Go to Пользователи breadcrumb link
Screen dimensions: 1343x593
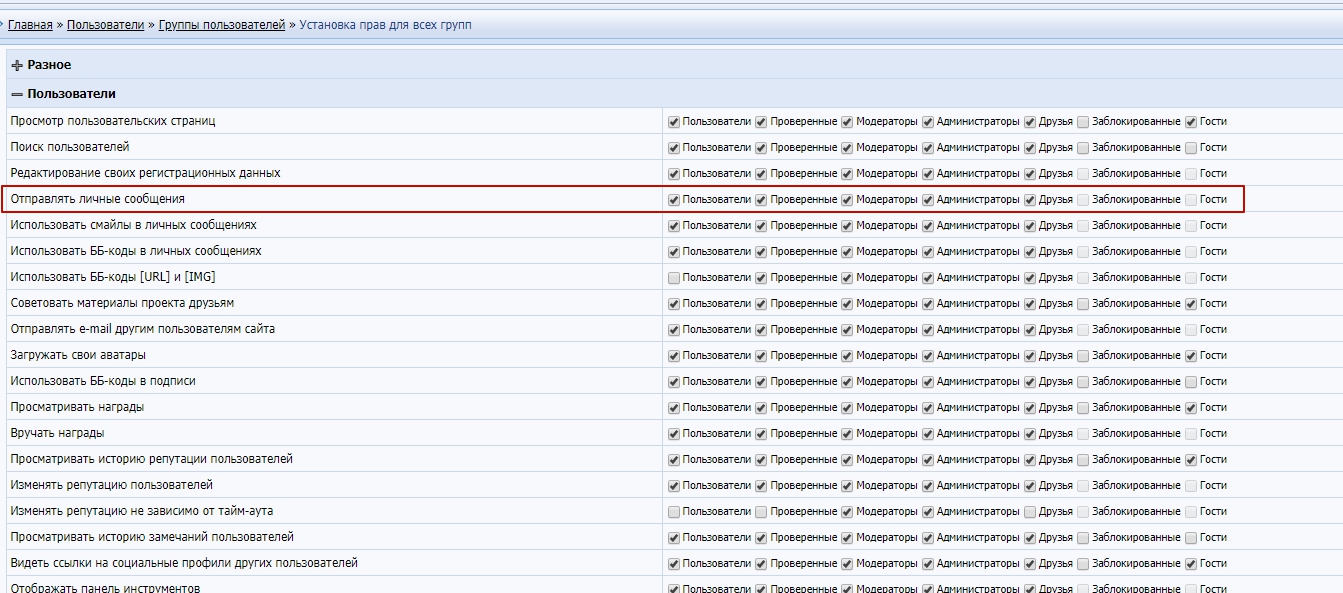105,25
